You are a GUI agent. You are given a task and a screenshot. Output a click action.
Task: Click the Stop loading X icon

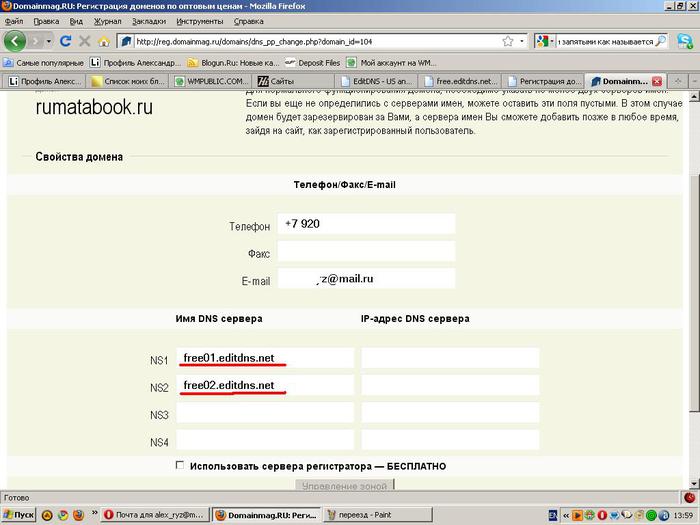[x=84, y=42]
